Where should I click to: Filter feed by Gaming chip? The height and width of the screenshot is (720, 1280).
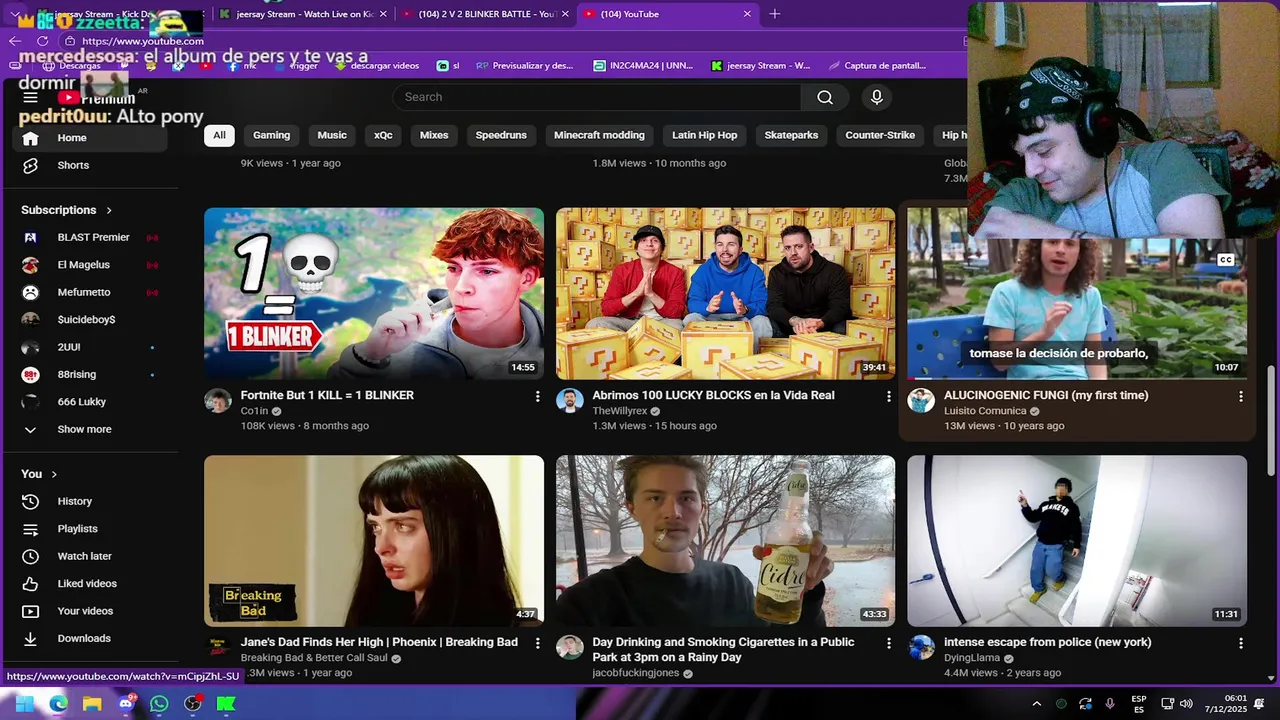tap(271, 135)
